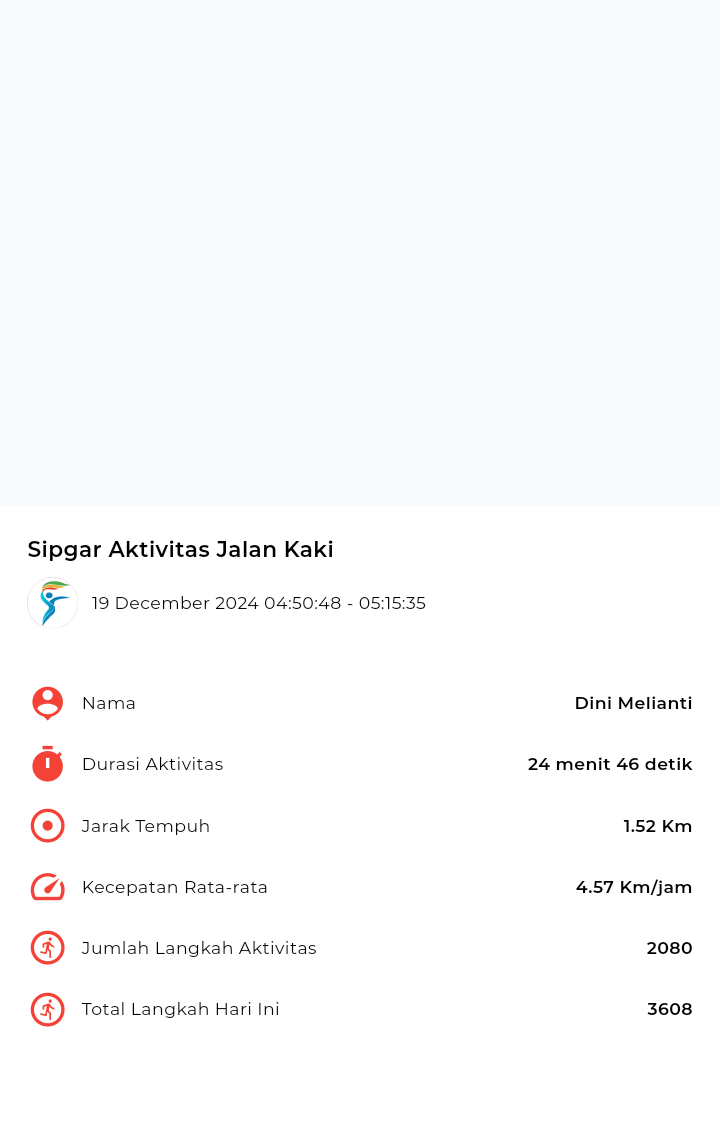Select the Nama label

(108, 704)
